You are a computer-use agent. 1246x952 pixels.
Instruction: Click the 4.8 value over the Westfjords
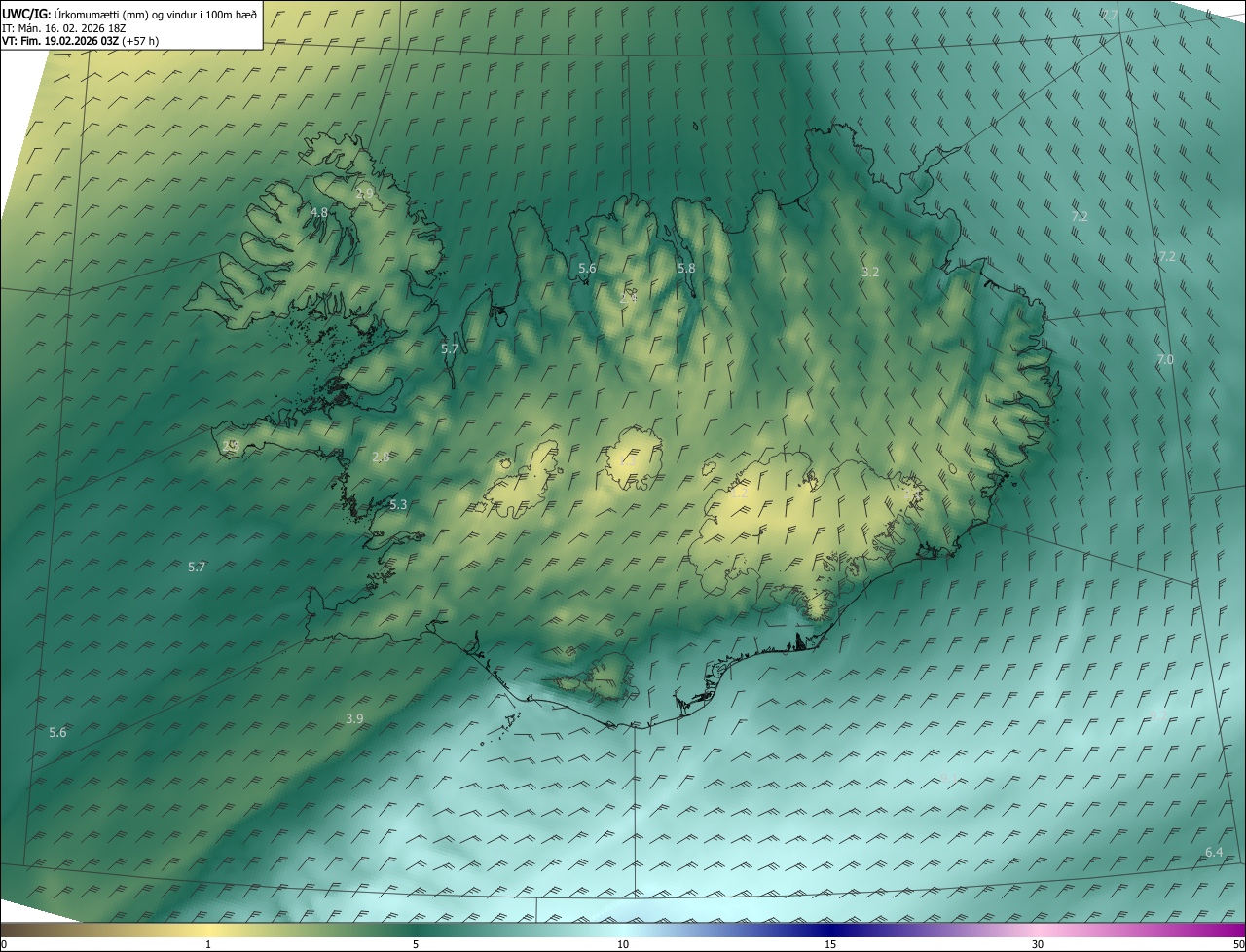[318, 212]
